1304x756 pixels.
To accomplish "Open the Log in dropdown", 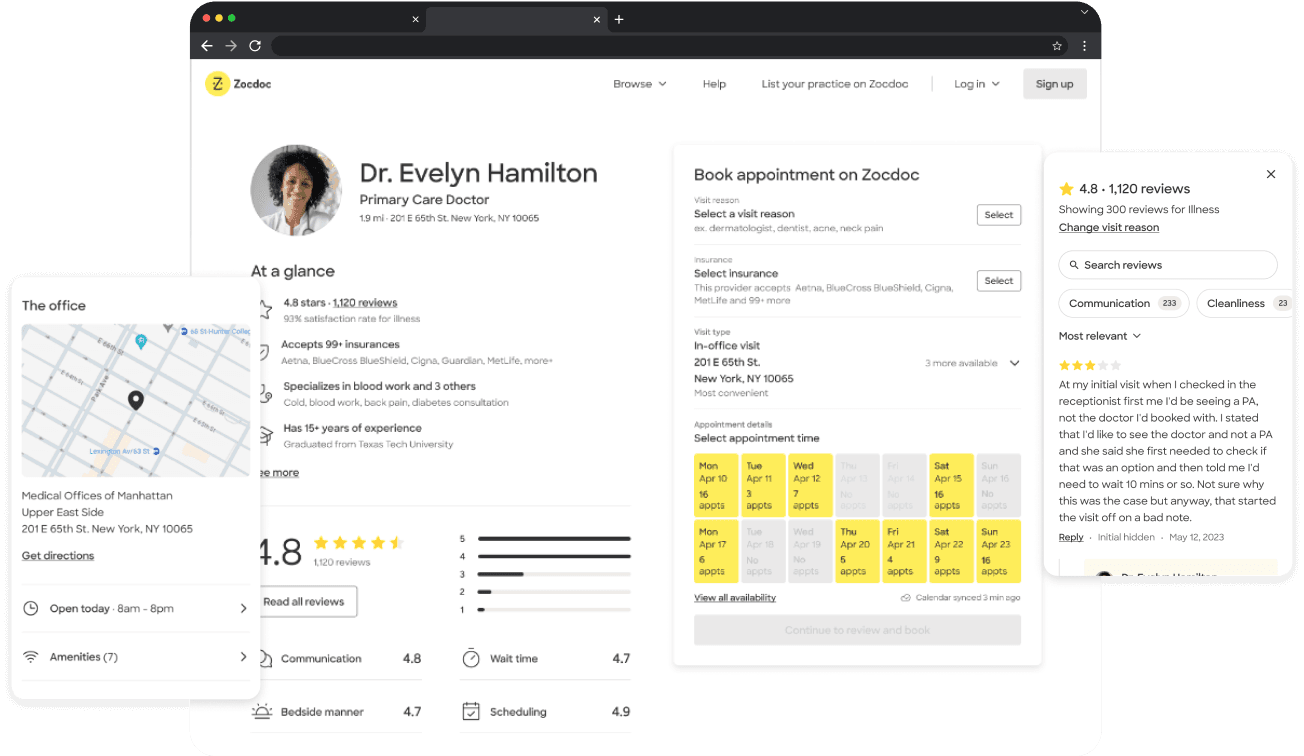I will coord(977,84).
